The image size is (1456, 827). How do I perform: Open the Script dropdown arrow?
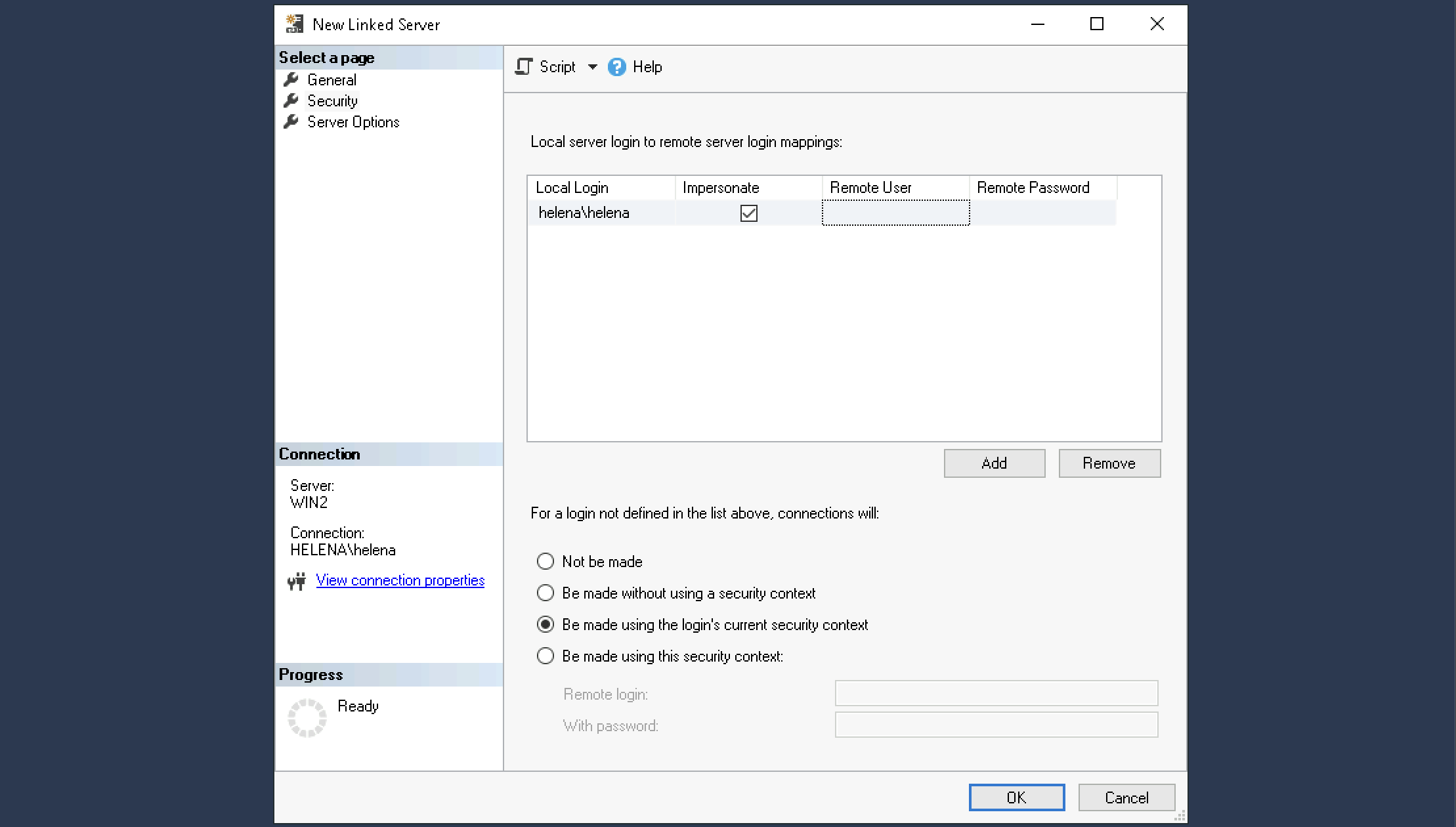click(x=592, y=67)
